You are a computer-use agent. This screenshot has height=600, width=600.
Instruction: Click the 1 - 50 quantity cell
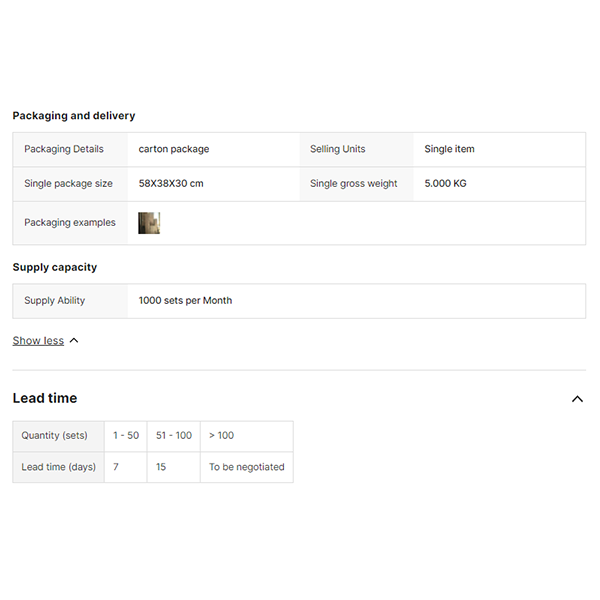pos(126,436)
